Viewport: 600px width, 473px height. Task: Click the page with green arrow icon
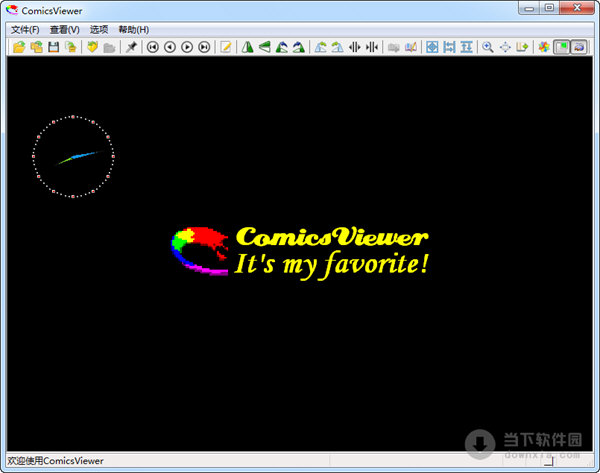point(522,47)
